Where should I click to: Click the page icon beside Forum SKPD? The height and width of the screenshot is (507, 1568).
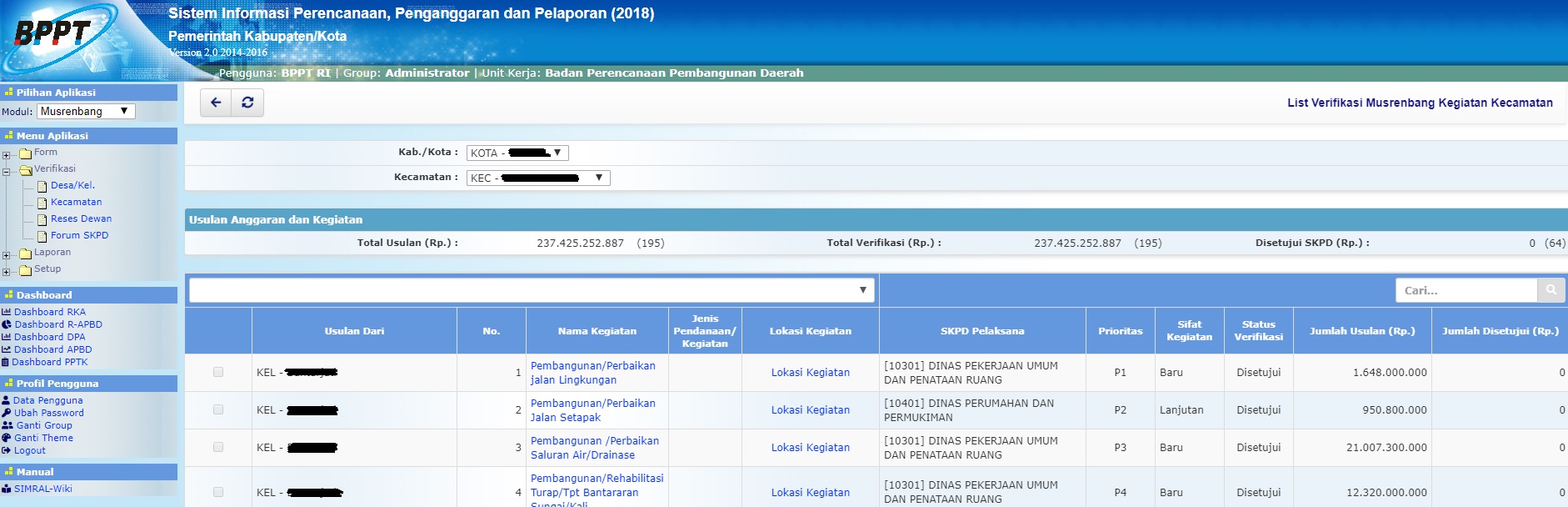(x=42, y=237)
